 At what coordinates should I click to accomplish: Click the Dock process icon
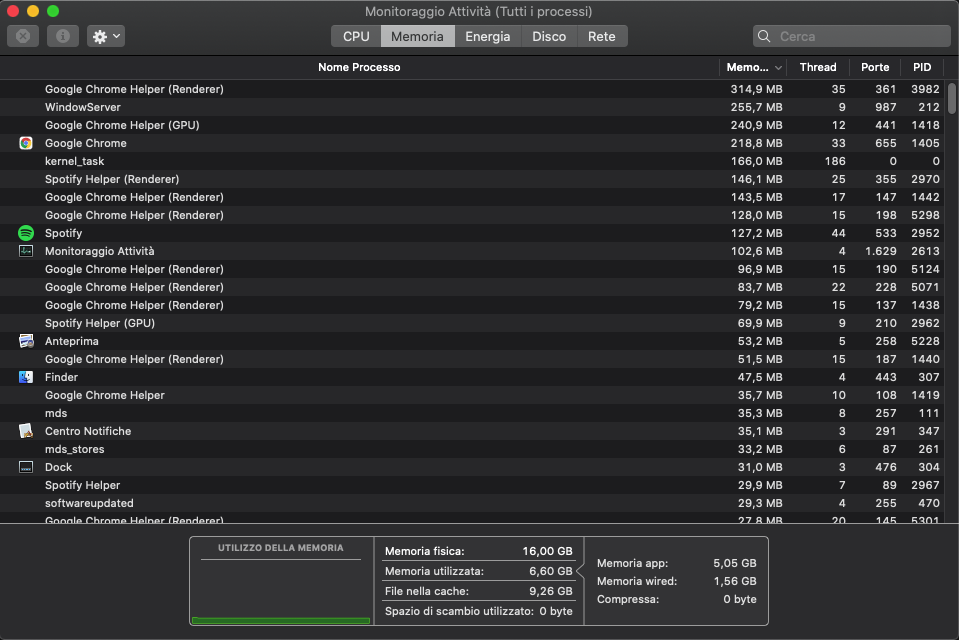tap(26, 467)
